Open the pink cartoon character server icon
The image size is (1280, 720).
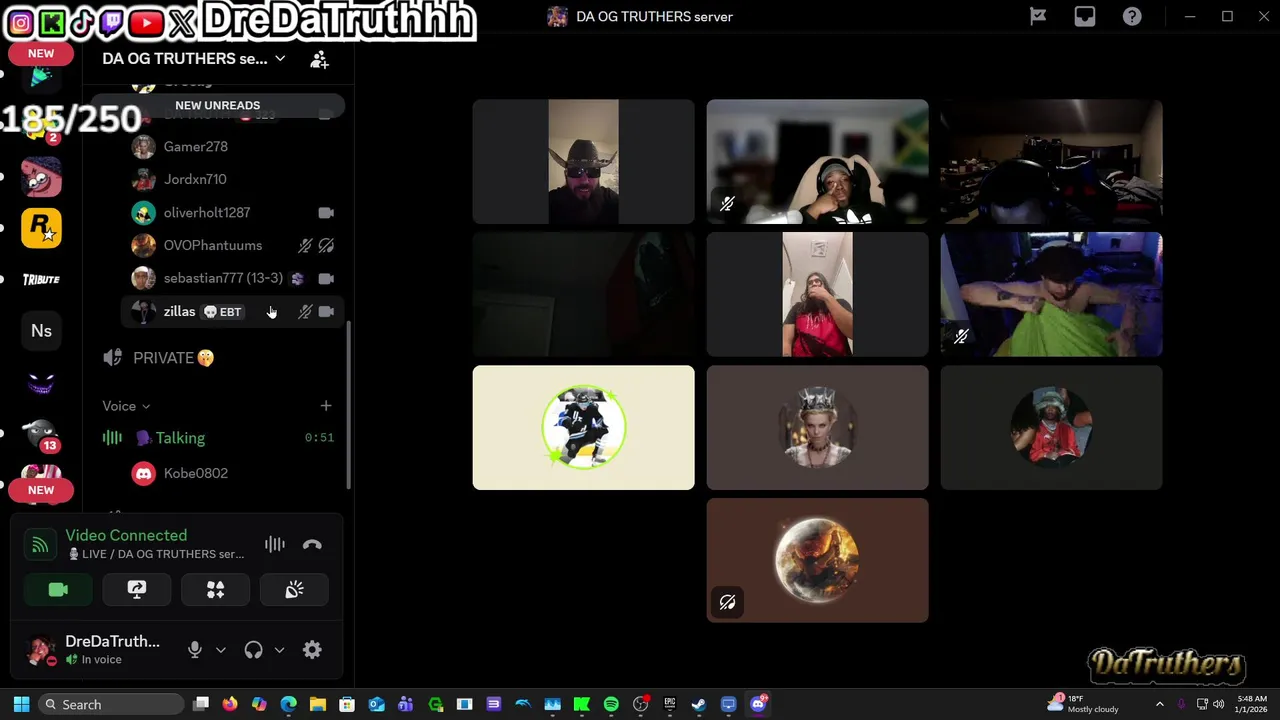click(41, 177)
